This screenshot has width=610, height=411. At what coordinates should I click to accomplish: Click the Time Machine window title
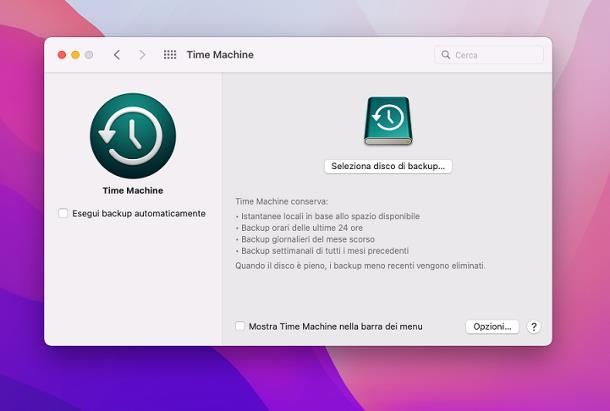click(220, 55)
